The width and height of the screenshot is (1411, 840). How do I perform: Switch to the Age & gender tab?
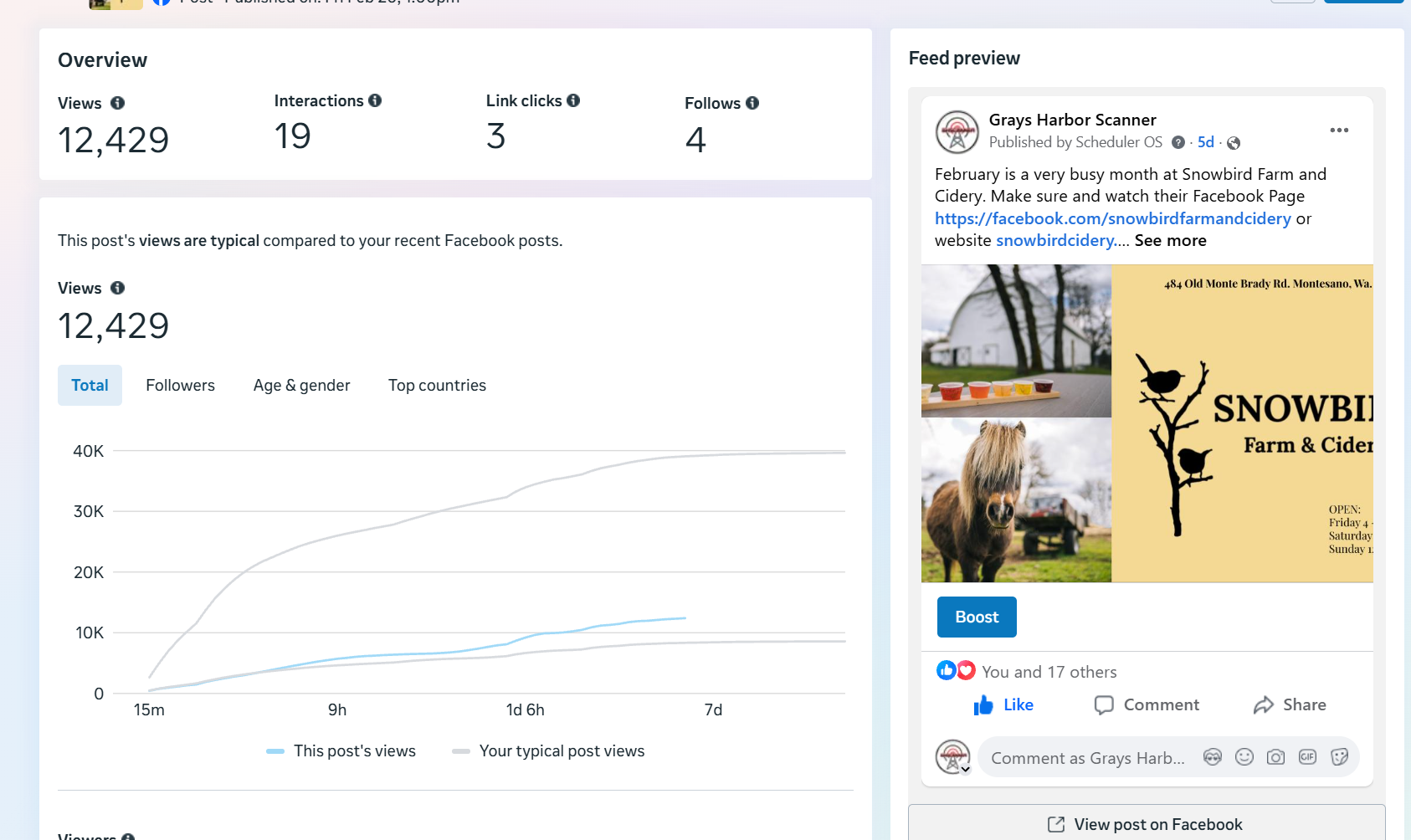[x=301, y=386]
